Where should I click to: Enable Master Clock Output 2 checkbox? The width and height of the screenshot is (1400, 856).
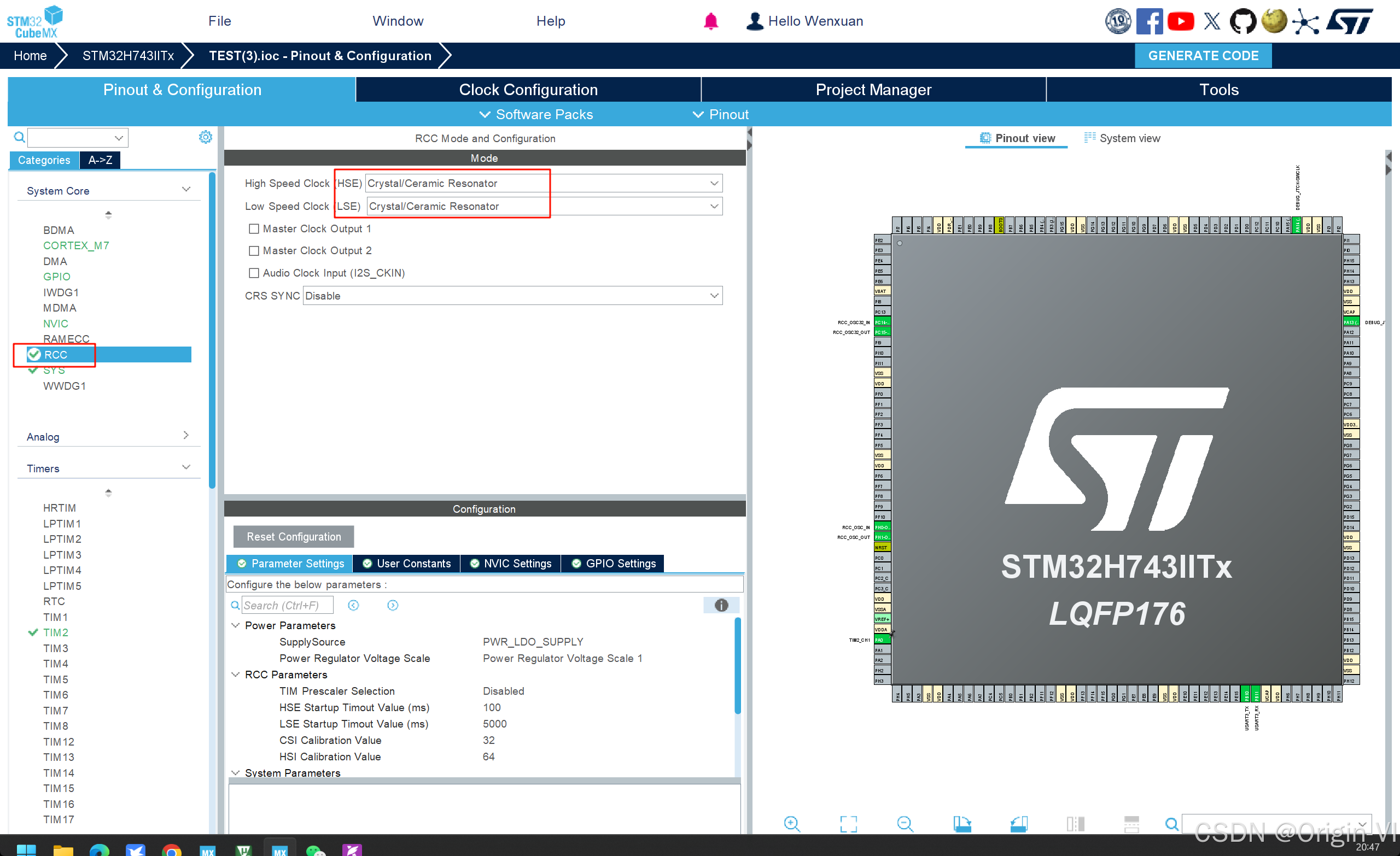(x=254, y=250)
